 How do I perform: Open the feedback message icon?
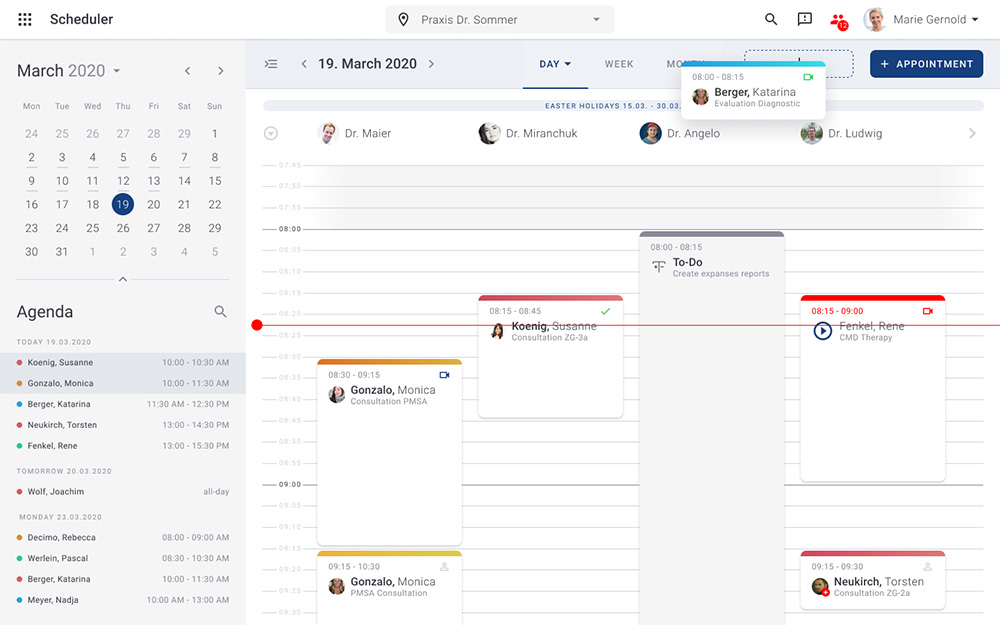click(804, 19)
